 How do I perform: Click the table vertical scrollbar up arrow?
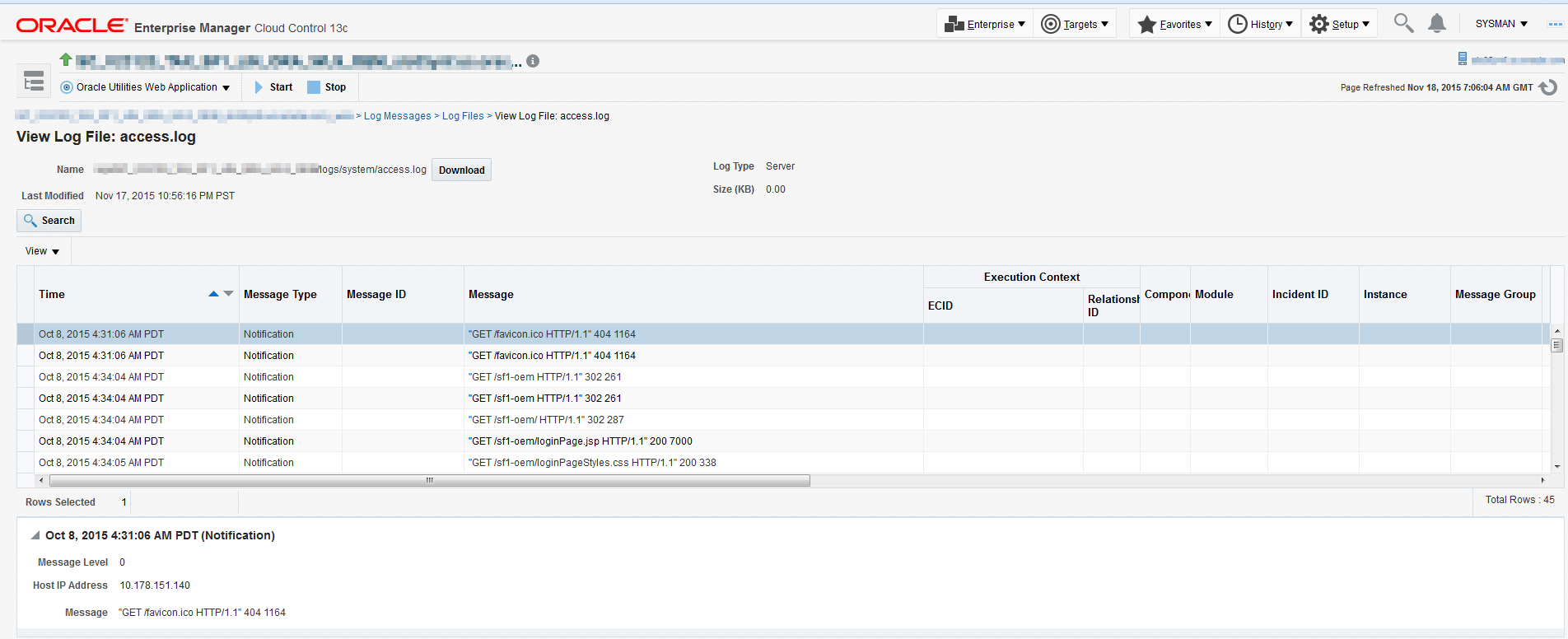(1556, 331)
